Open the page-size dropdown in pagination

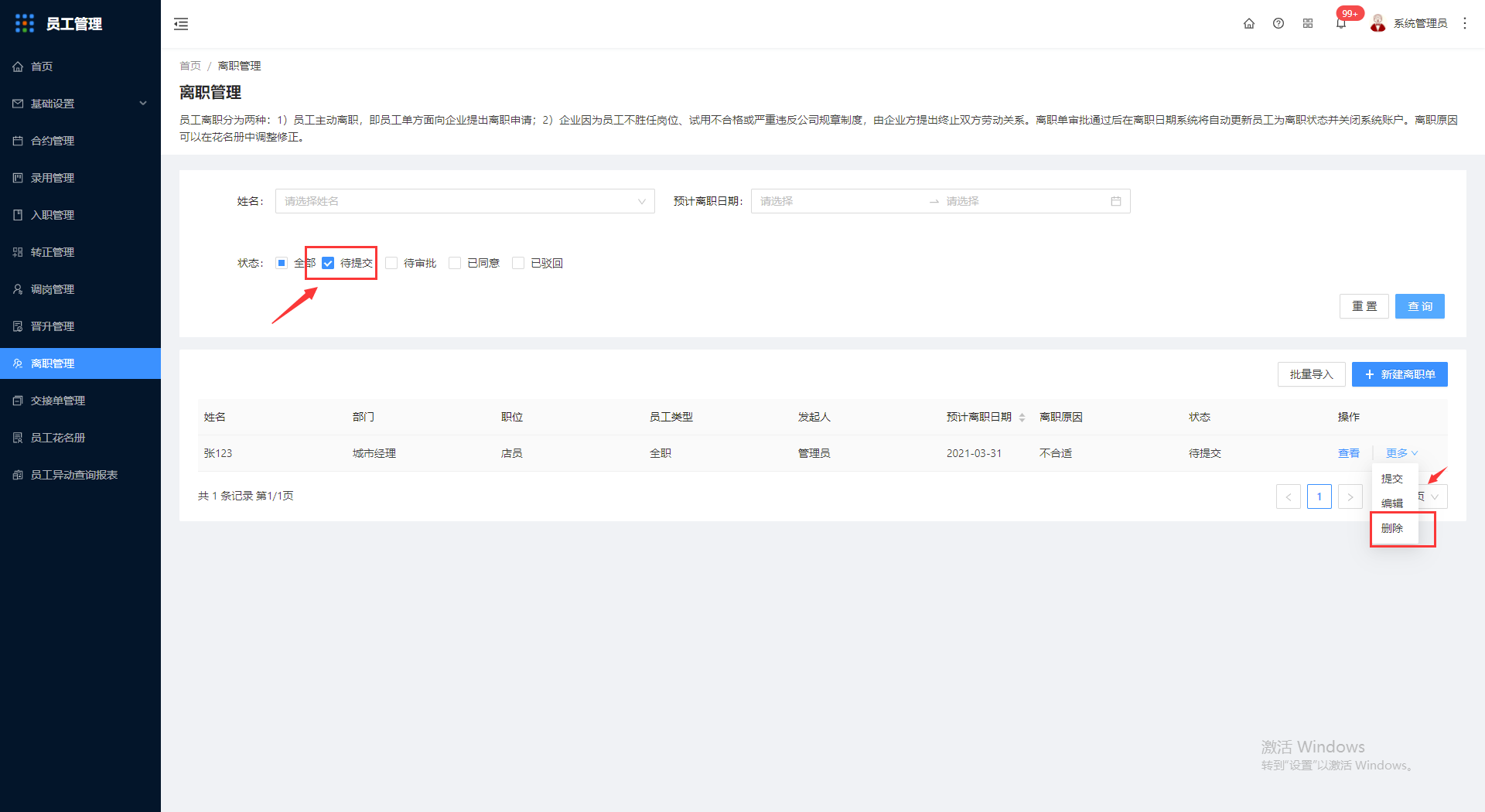[1434, 496]
